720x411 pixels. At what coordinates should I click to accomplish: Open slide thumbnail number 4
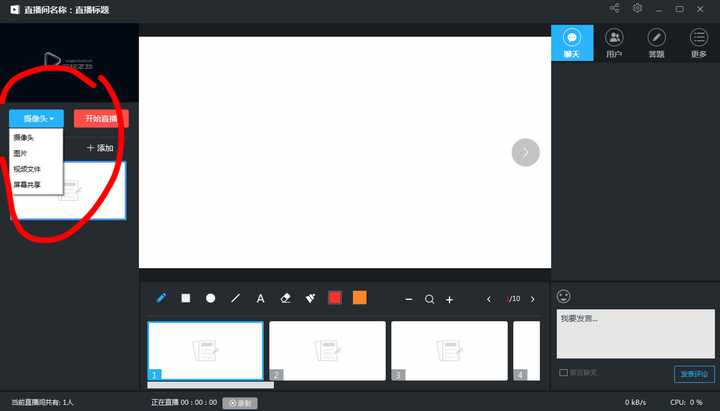(527, 351)
